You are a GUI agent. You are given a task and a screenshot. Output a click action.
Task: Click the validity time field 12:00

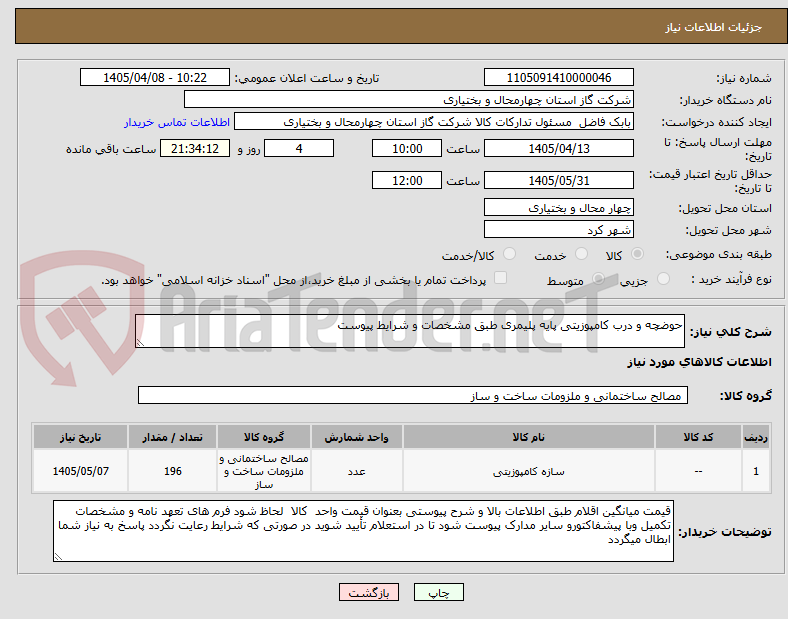[407, 180]
